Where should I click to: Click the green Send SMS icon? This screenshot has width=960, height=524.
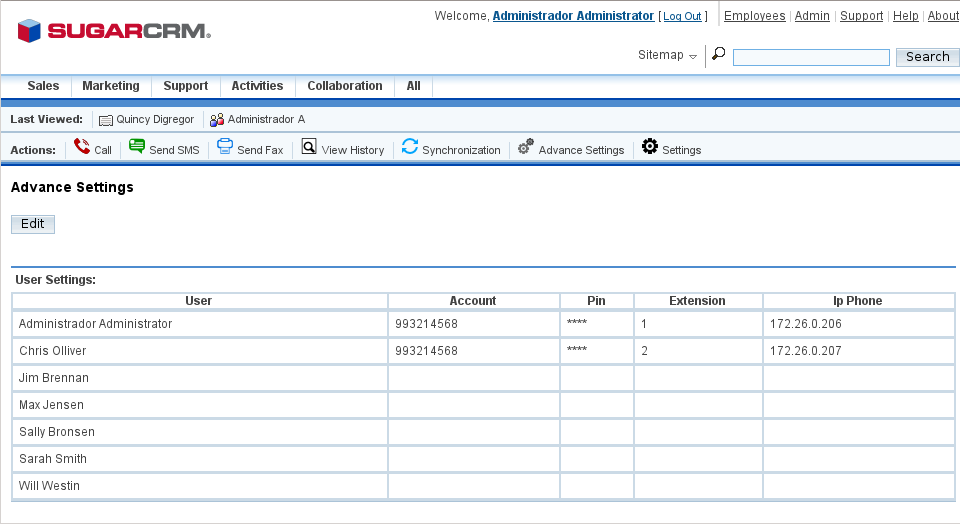(137, 147)
